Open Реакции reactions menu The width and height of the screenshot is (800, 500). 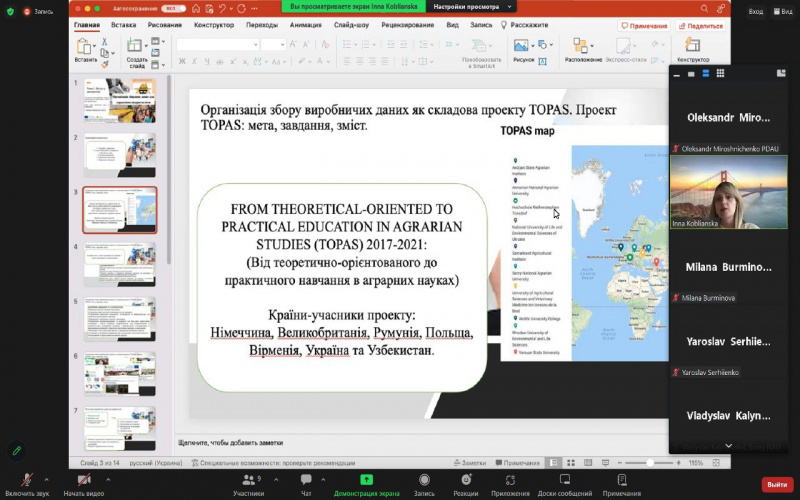[x=466, y=480]
